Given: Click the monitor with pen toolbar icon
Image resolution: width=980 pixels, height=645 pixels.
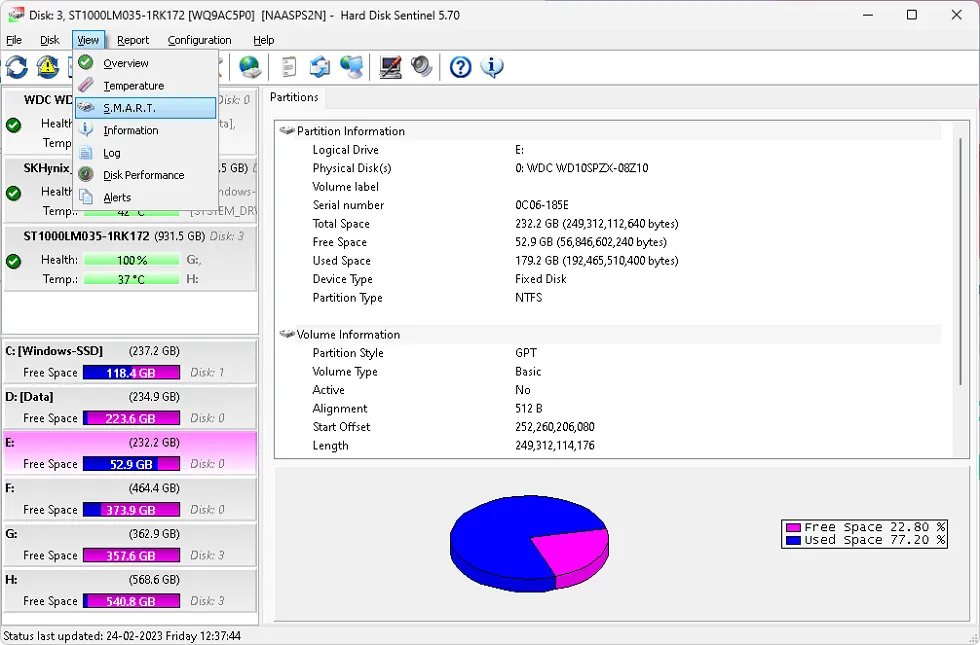Looking at the screenshot, I should point(390,67).
